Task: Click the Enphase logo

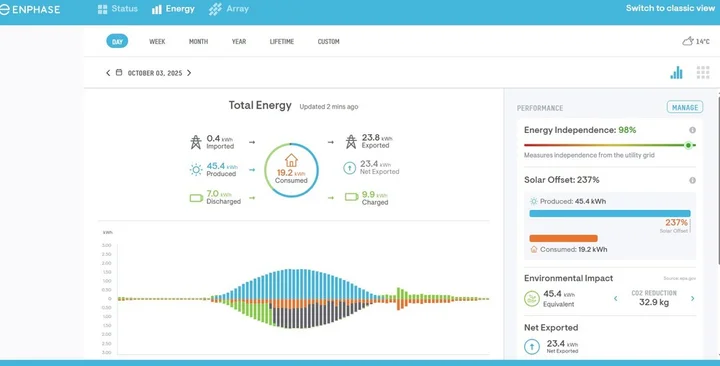Action: [30, 10]
